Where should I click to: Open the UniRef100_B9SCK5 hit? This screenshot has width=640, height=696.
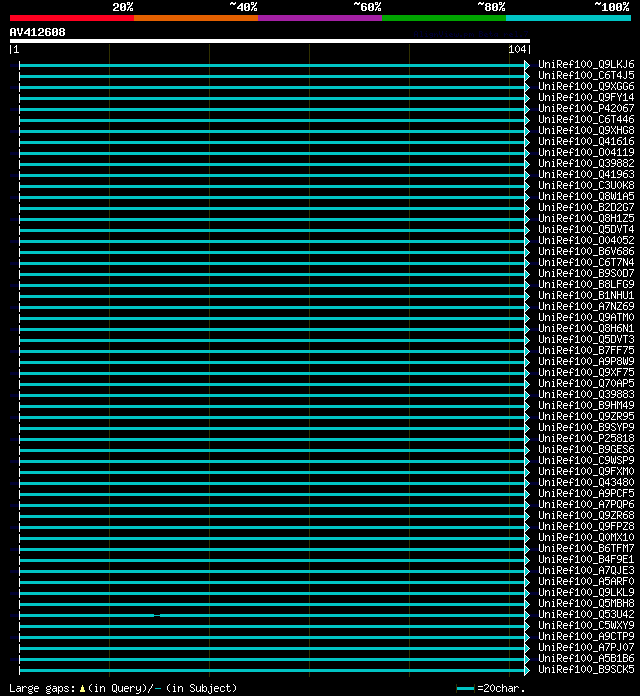pyautogui.click(x=586, y=669)
